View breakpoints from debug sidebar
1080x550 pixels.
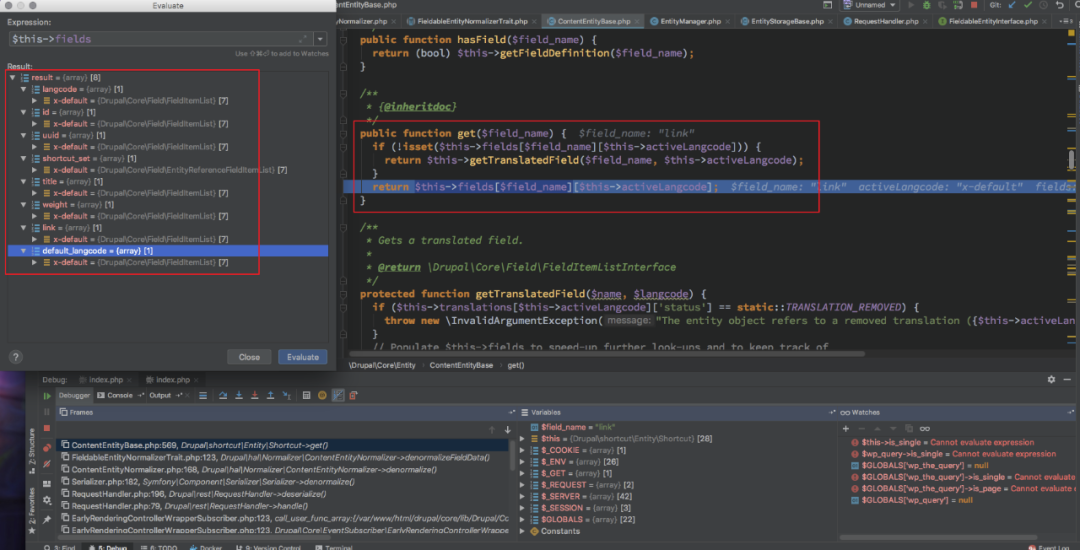point(47,447)
